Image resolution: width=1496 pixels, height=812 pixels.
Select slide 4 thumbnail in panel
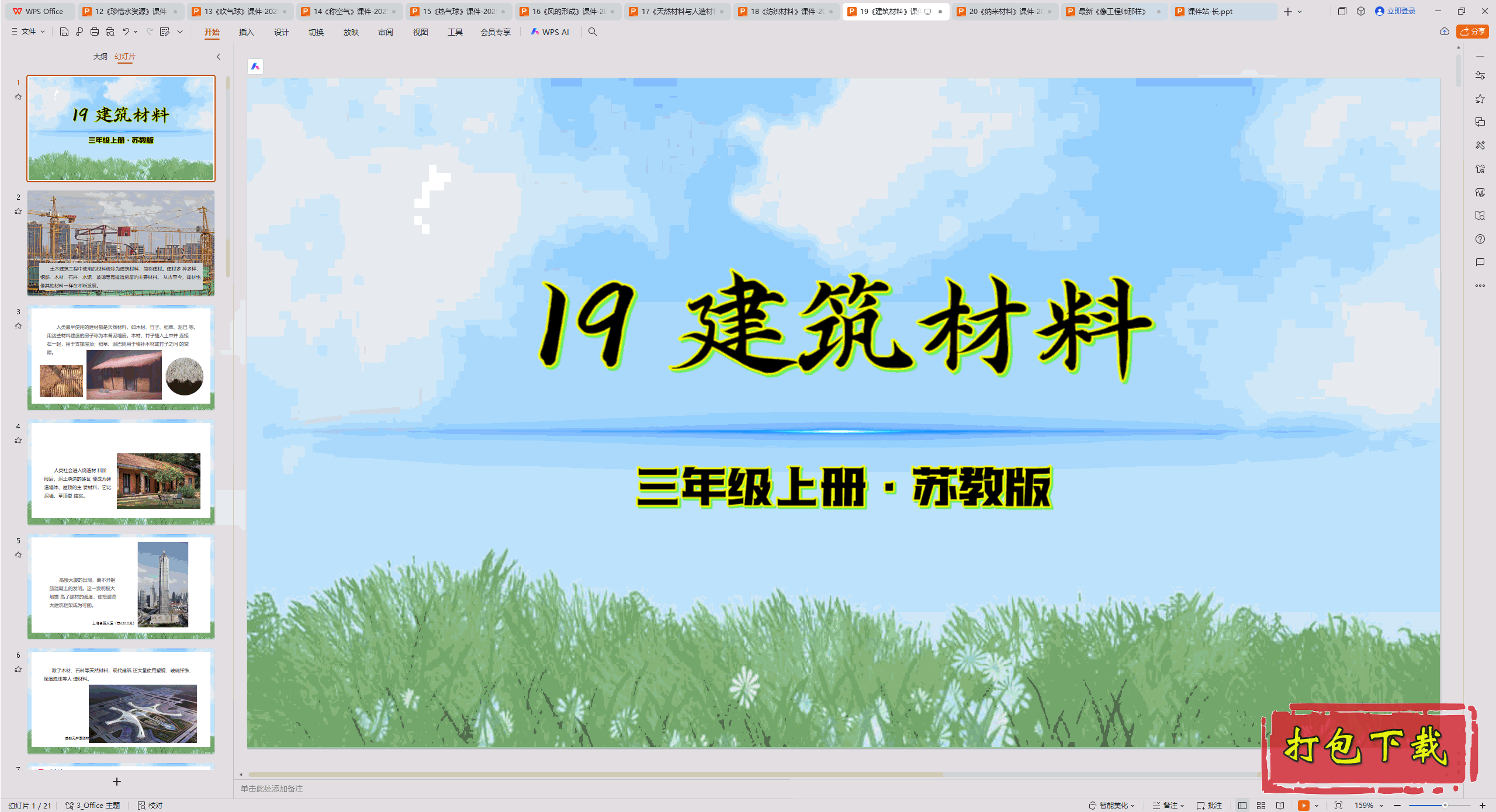(121, 472)
